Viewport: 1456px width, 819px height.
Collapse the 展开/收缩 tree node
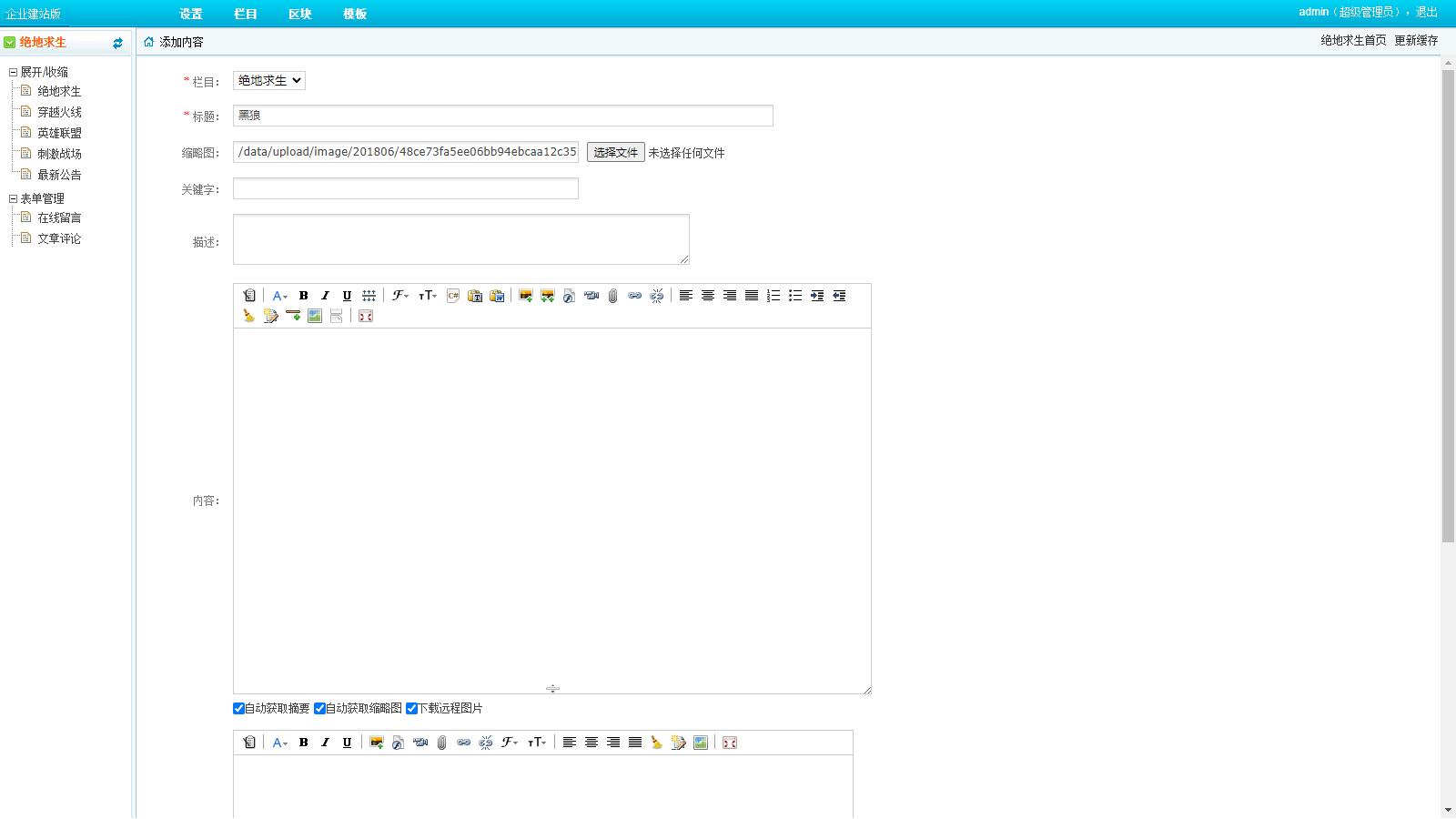coord(14,72)
